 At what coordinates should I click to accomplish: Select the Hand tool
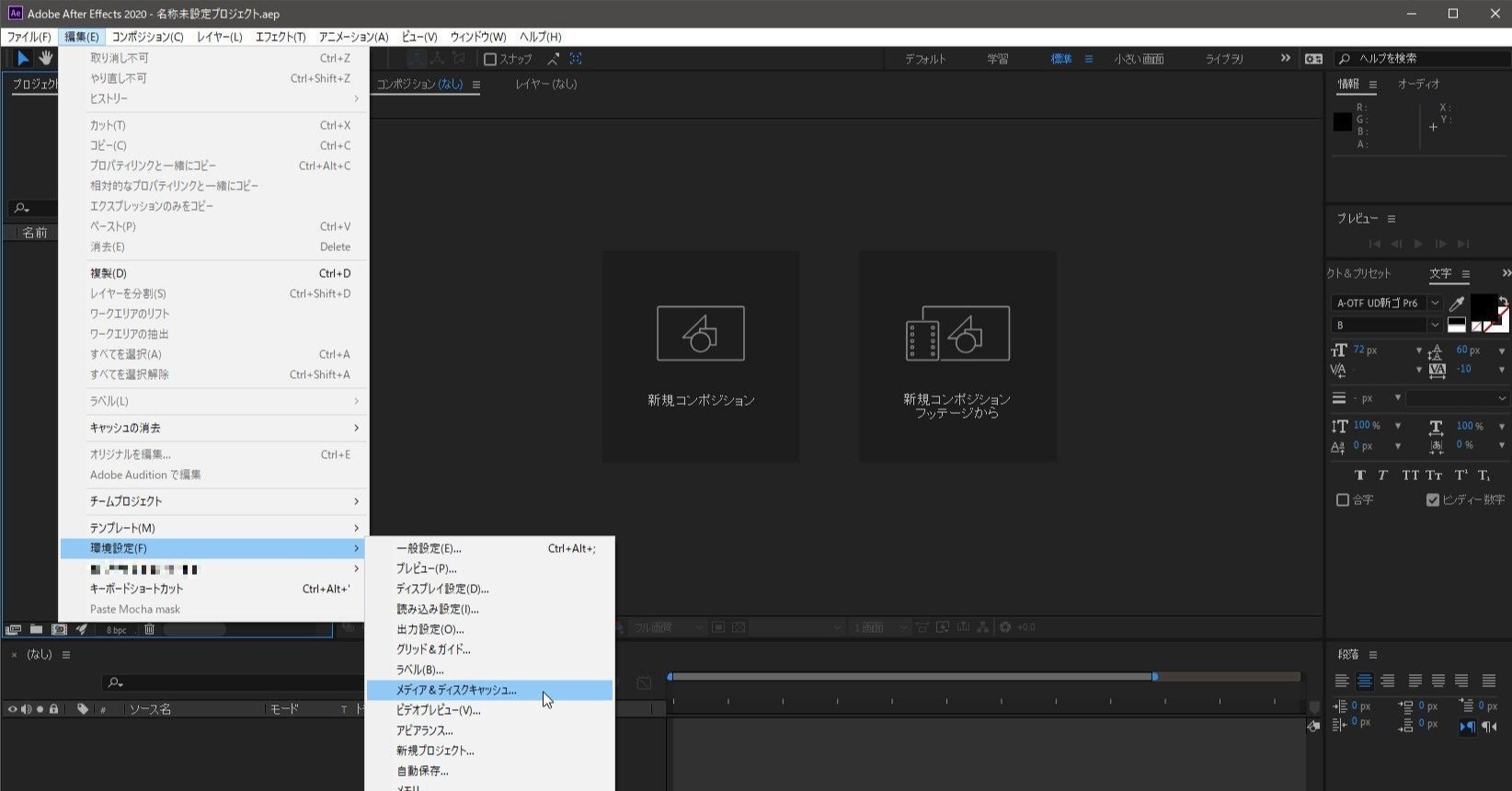tap(45, 58)
